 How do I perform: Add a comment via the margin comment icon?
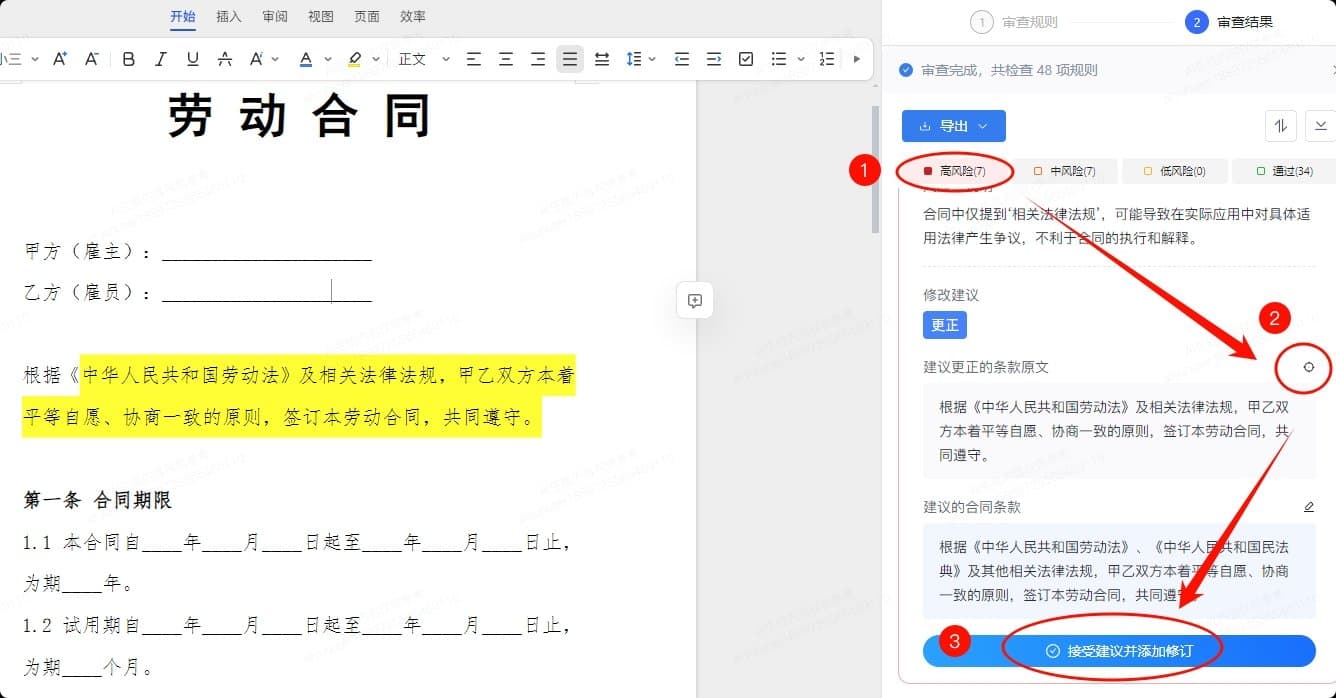(x=694, y=300)
